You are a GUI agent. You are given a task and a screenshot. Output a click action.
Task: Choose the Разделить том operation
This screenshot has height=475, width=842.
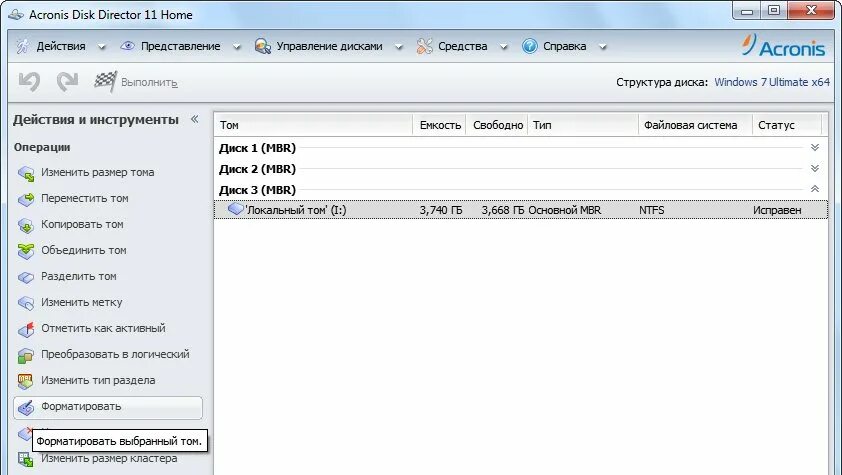pyautogui.click(x=79, y=276)
